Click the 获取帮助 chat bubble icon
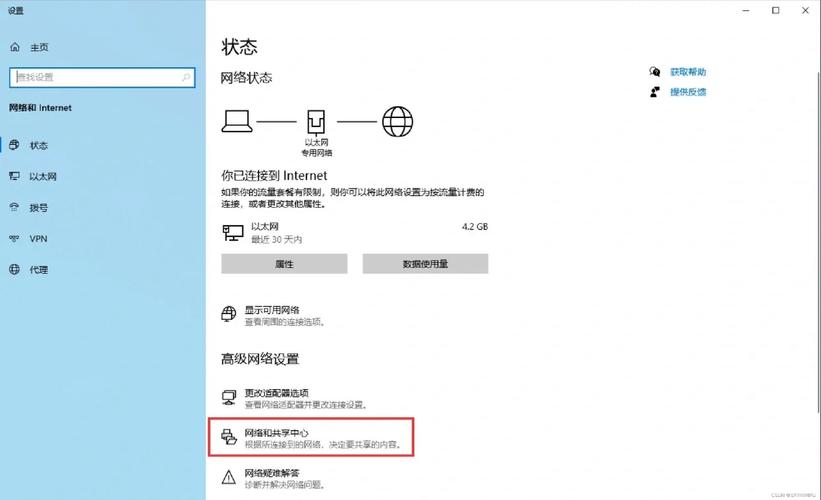 (x=654, y=72)
